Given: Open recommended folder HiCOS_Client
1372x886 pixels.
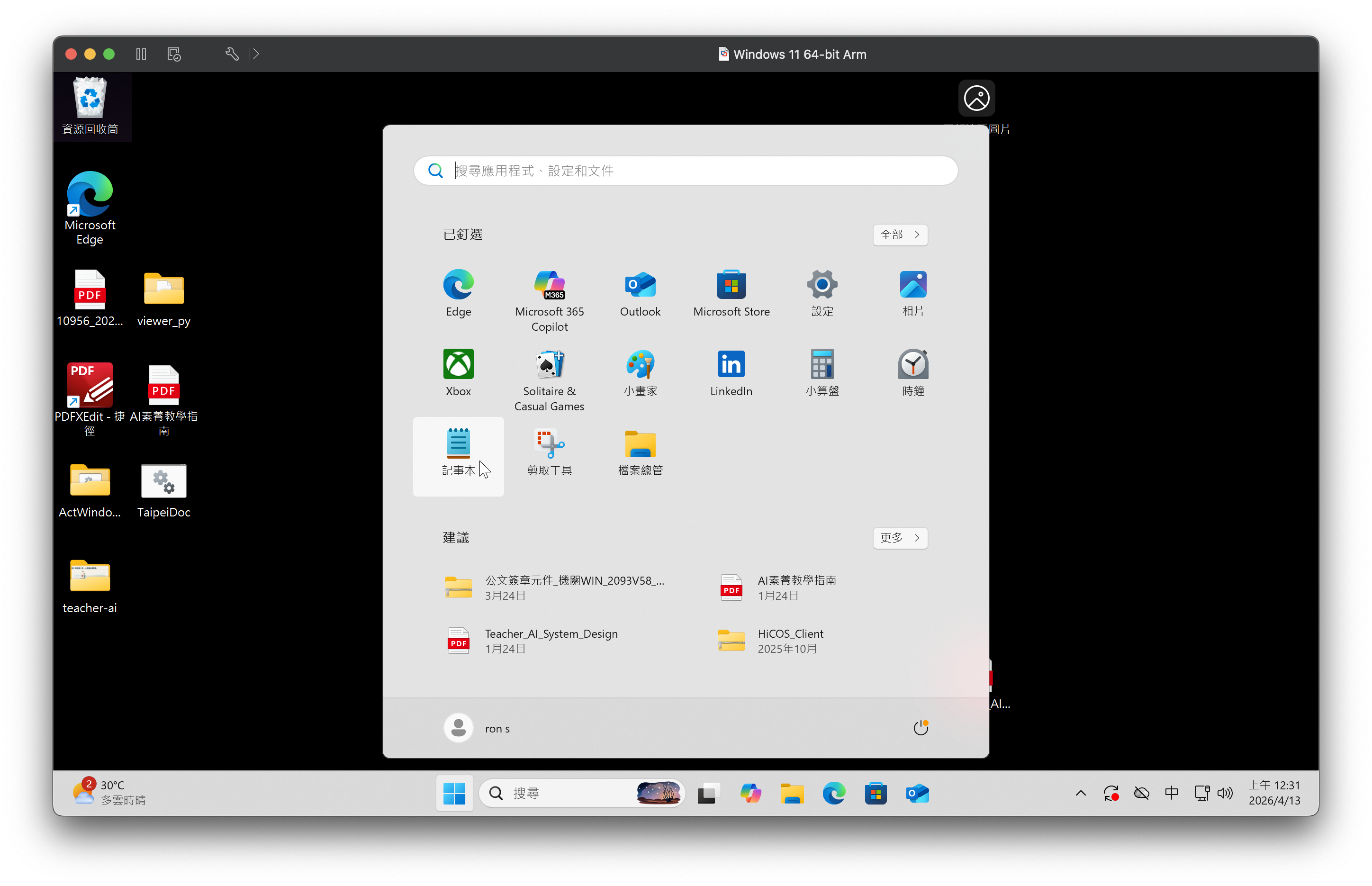Looking at the screenshot, I should pyautogui.click(x=771, y=641).
